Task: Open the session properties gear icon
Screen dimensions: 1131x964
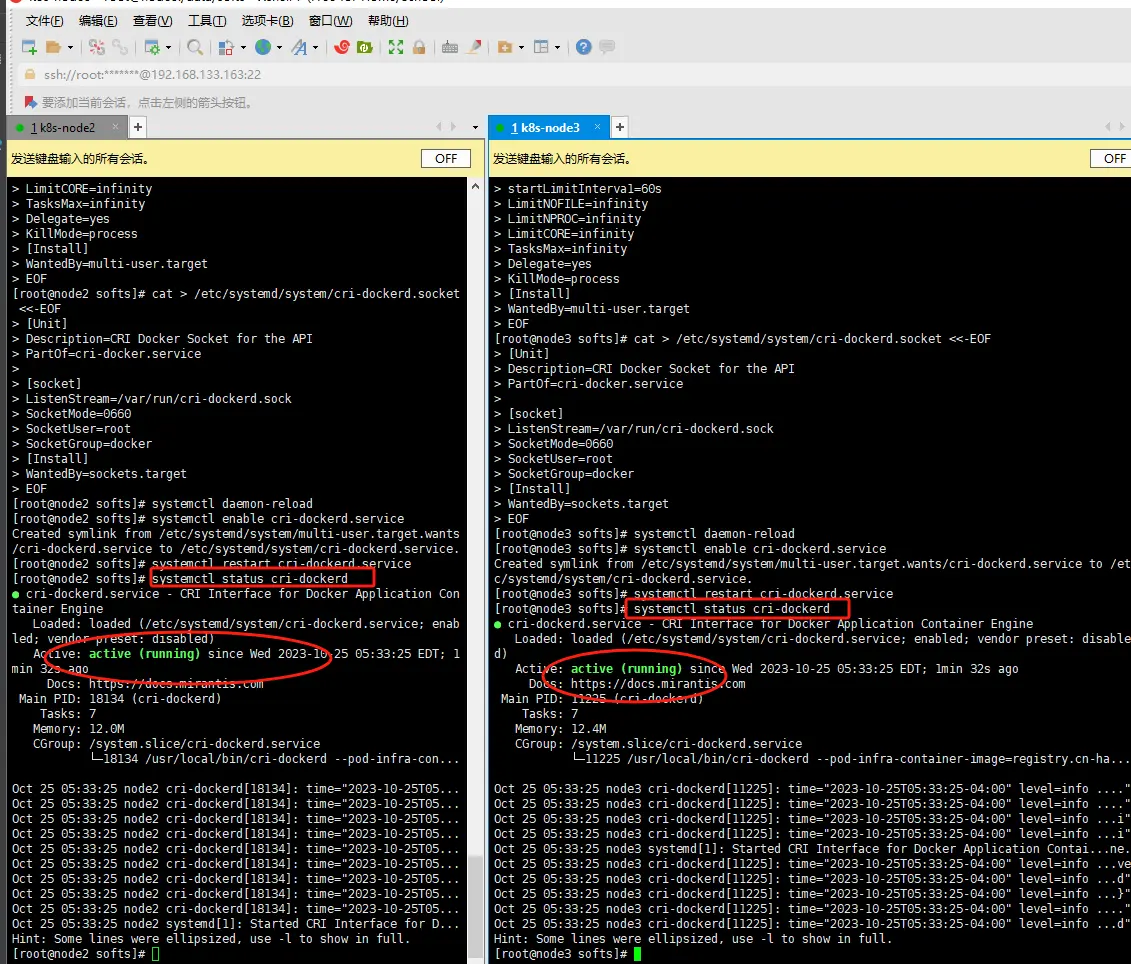Action: click(151, 47)
